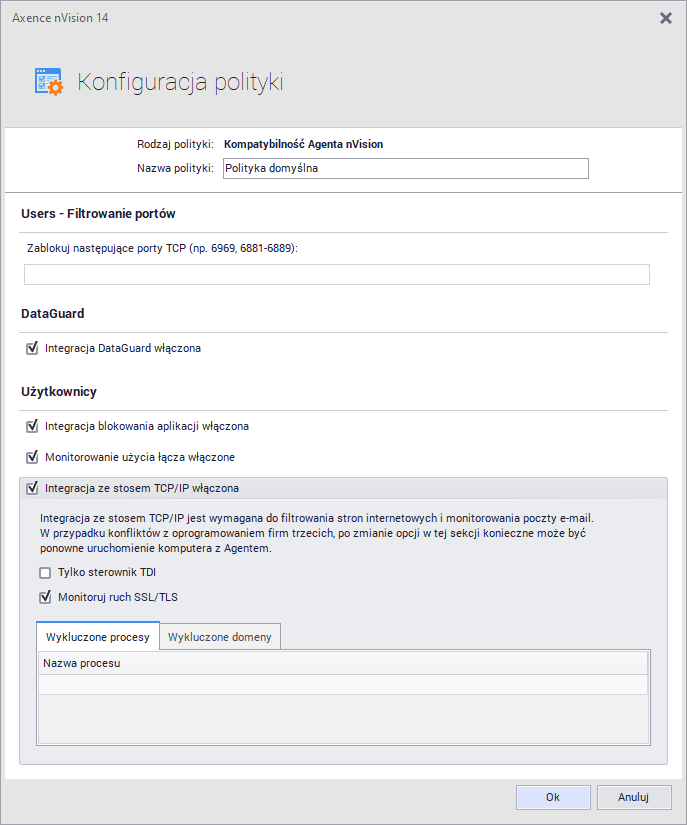The image size is (687, 825).
Task: Focus the blocked TCP ports input field
Action: coord(336,274)
